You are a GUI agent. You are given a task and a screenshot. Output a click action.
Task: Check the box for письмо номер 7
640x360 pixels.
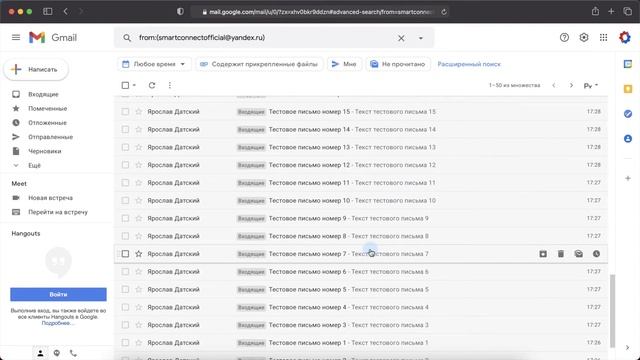click(125, 254)
